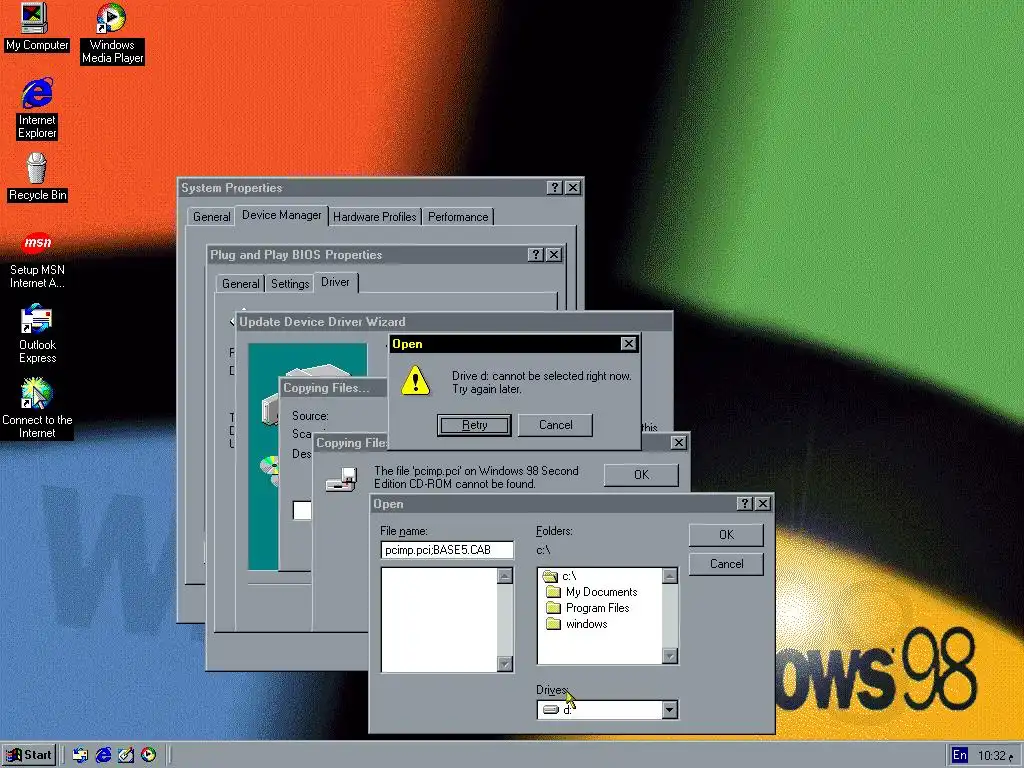Click the Start button
Image resolution: width=1024 pixels, height=768 pixels.
(x=29, y=755)
